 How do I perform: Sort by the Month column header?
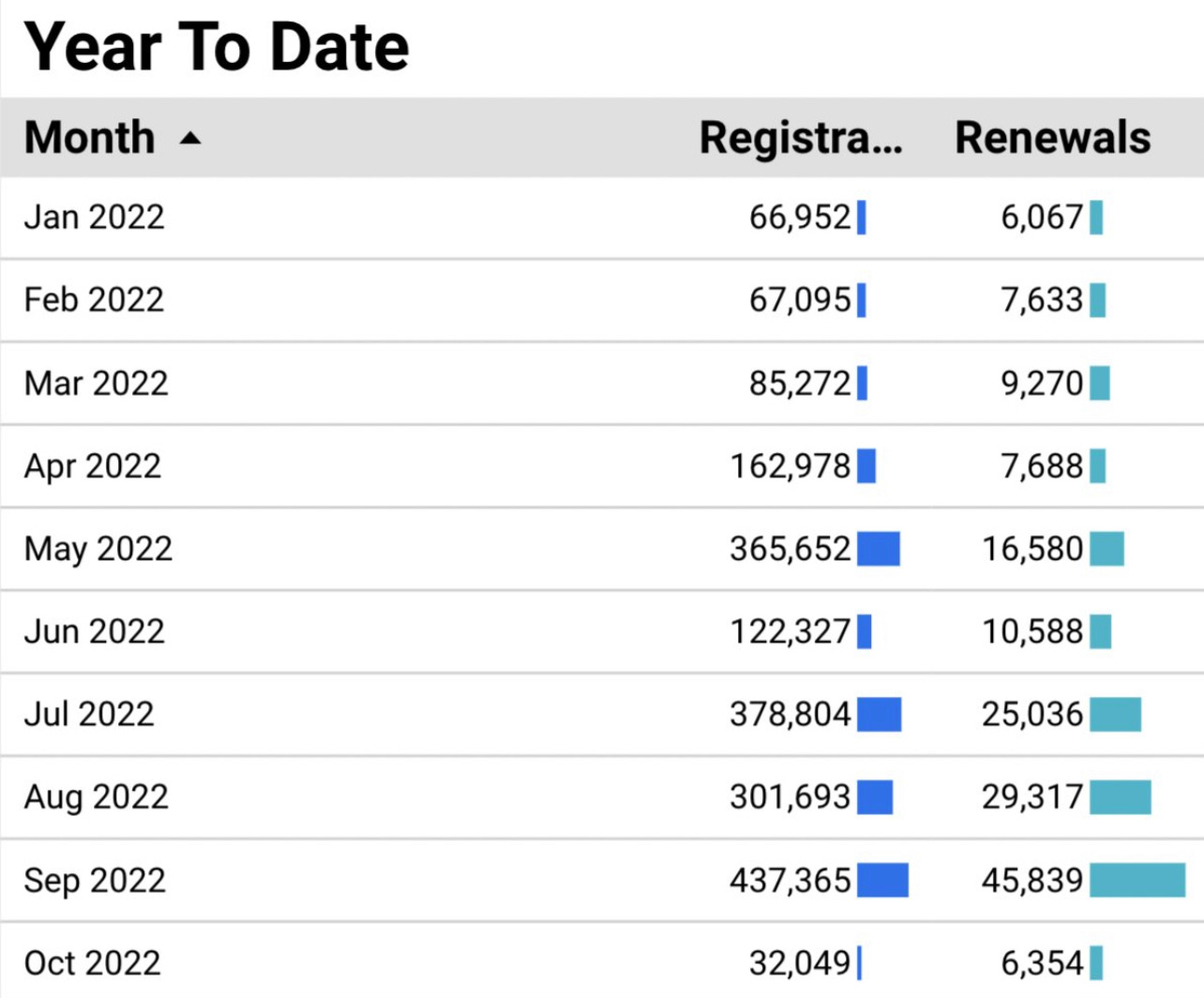pos(89,137)
